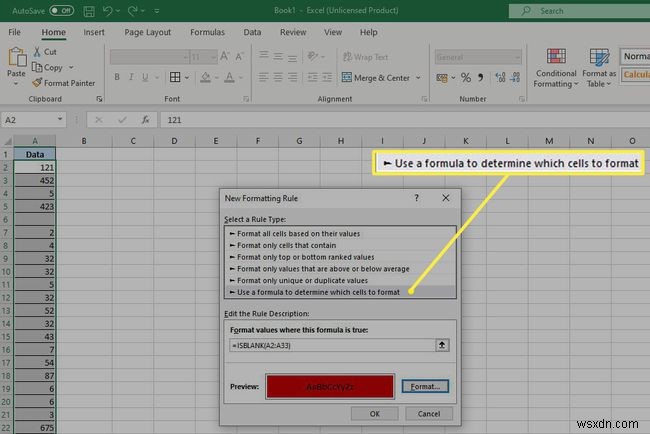Select "Format only cells that contain" rule type
This screenshot has width=650, height=434.
[x=284, y=245]
